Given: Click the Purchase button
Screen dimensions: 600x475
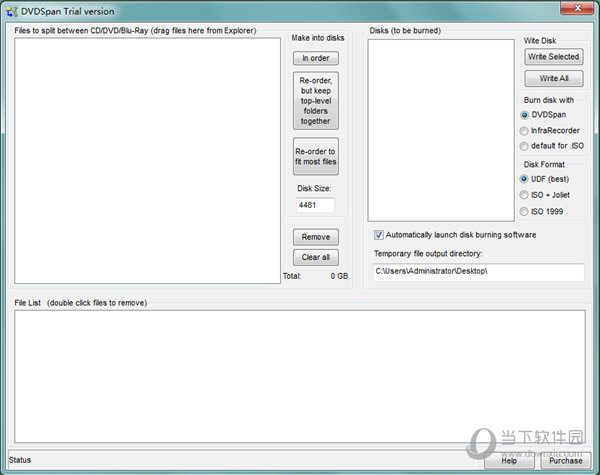Looking at the screenshot, I should [566, 461].
